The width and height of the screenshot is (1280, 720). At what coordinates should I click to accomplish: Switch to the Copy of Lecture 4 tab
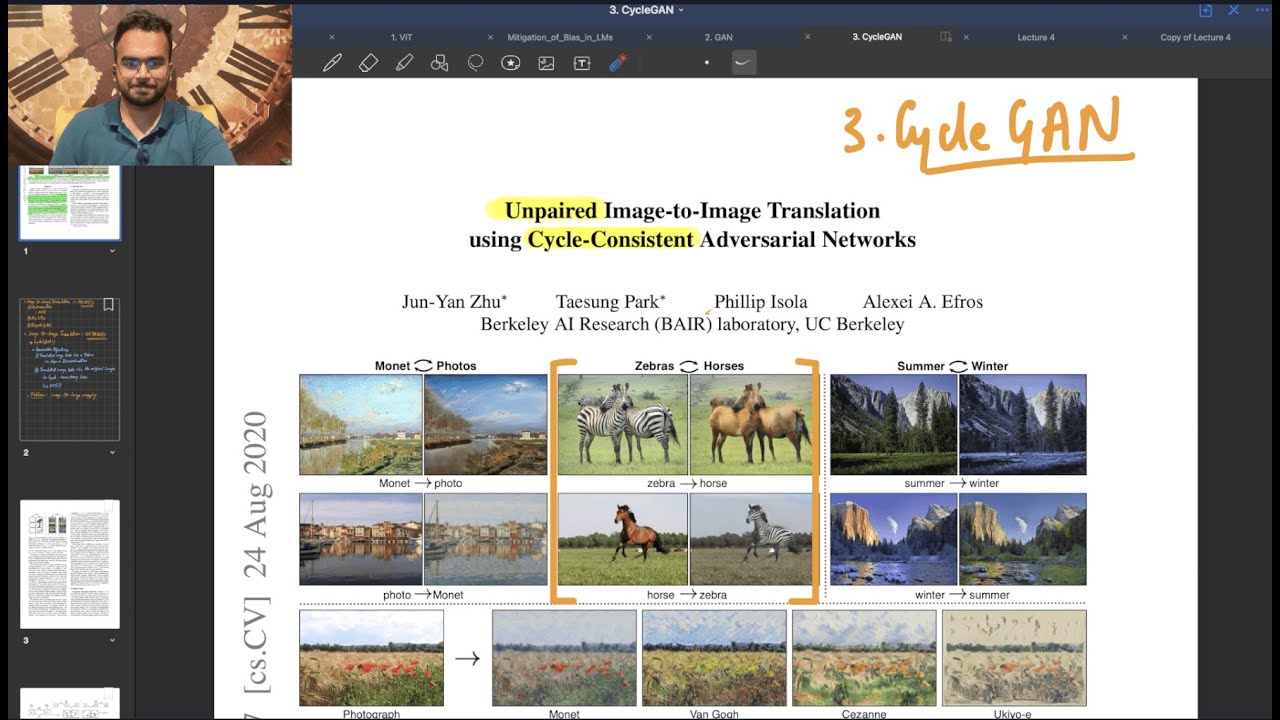1195,37
